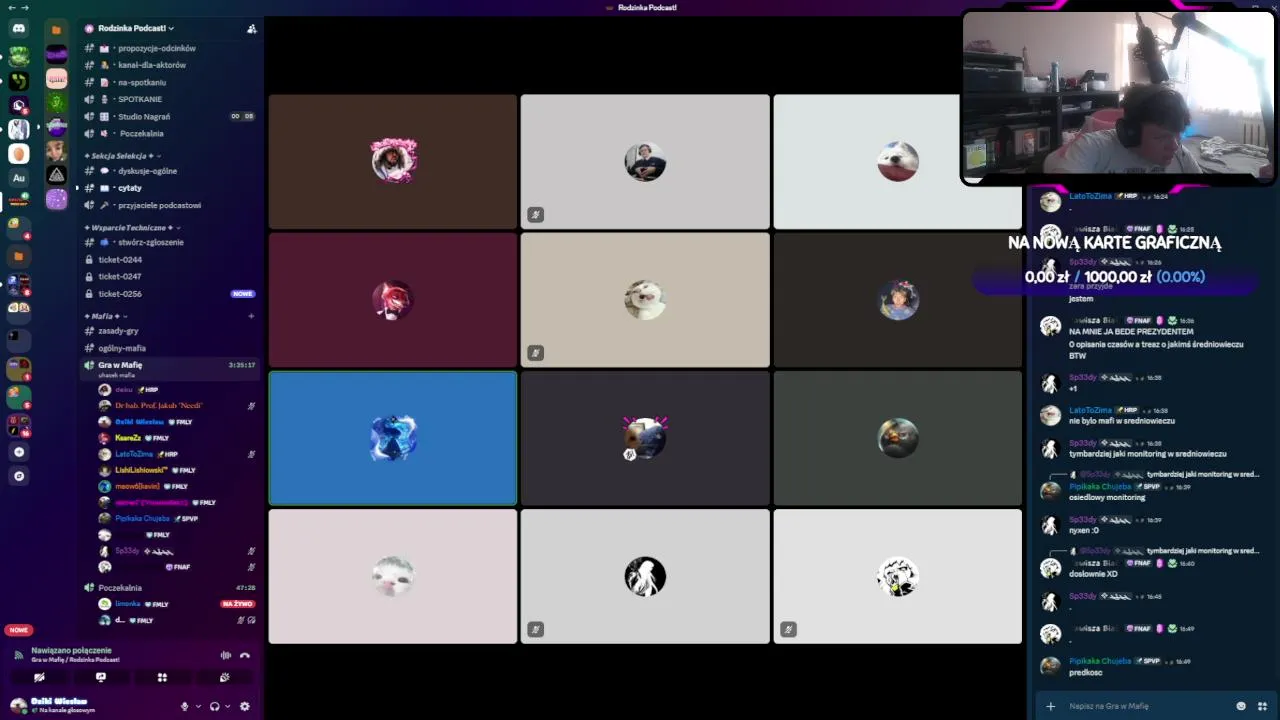Open the ticket-0247 channel

click(x=170, y=276)
